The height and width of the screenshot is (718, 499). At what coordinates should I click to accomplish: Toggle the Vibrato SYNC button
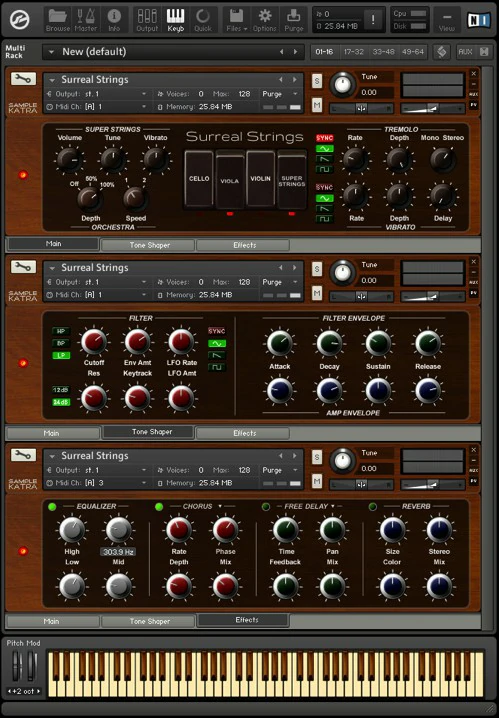click(x=325, y=188)
